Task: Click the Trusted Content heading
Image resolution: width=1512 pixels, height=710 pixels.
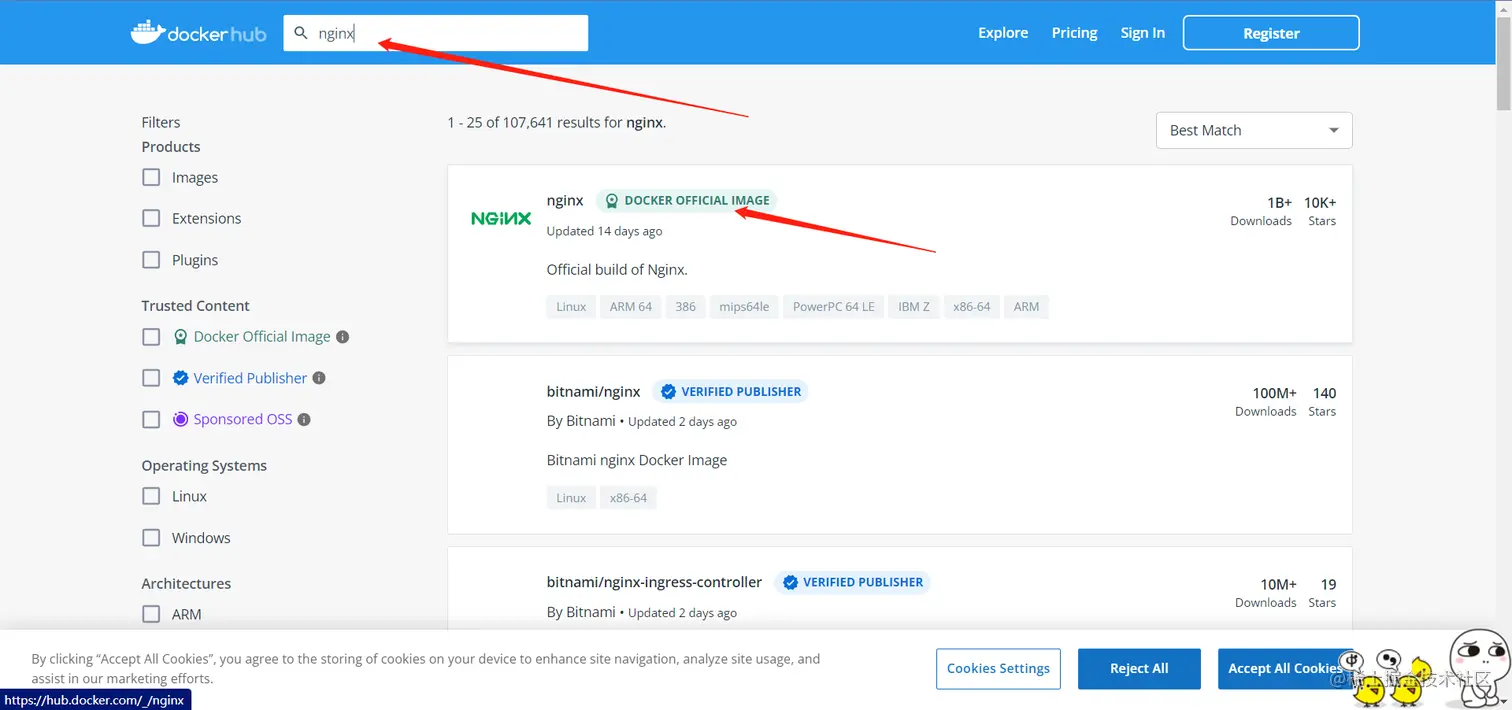Action: pos(195,306)
